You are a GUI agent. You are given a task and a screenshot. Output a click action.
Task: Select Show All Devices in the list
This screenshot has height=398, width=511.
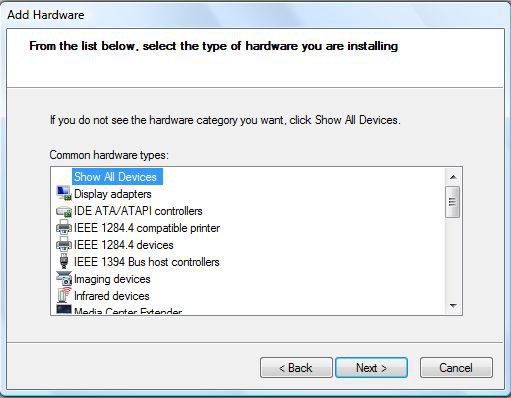[115, 177]
